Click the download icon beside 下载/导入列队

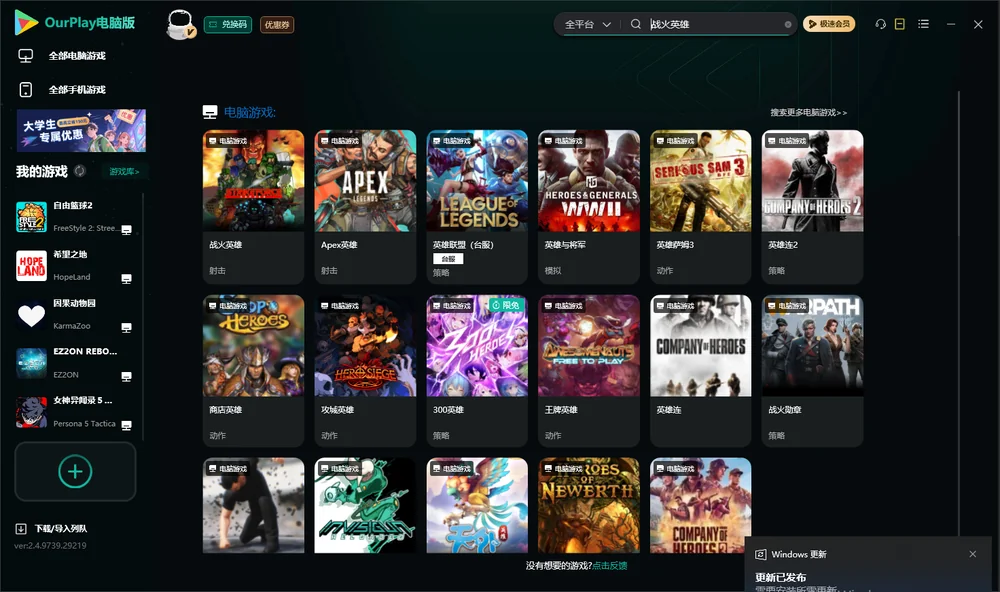[21, 528]
